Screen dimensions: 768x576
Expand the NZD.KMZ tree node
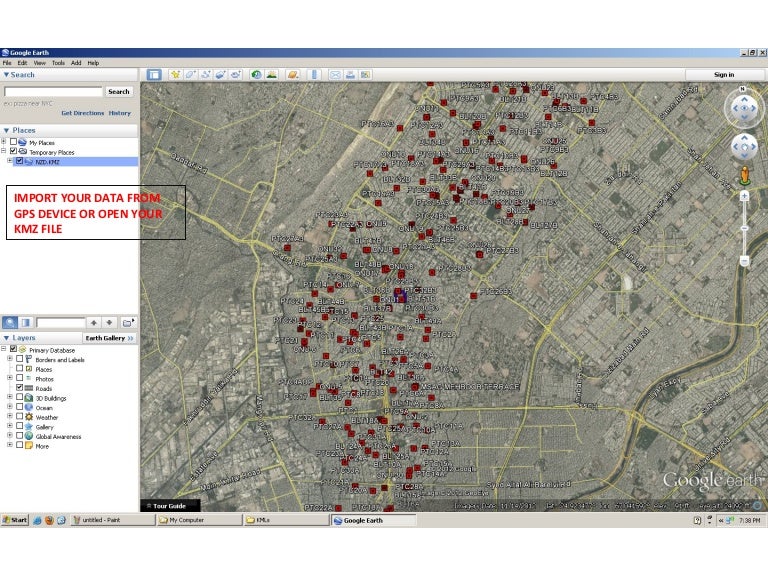point(10,160)
